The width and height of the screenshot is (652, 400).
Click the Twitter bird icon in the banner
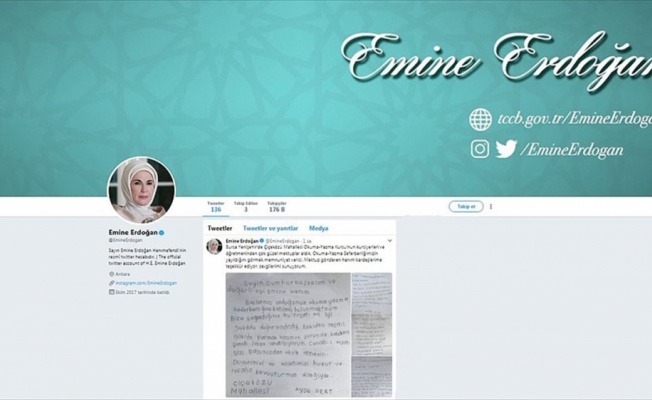(x=506, y=149)
